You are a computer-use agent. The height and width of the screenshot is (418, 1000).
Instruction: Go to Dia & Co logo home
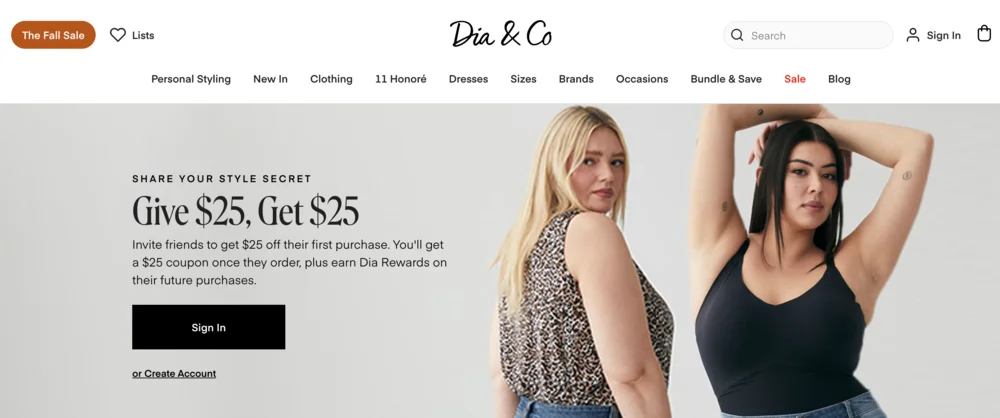tap(501, 34)
